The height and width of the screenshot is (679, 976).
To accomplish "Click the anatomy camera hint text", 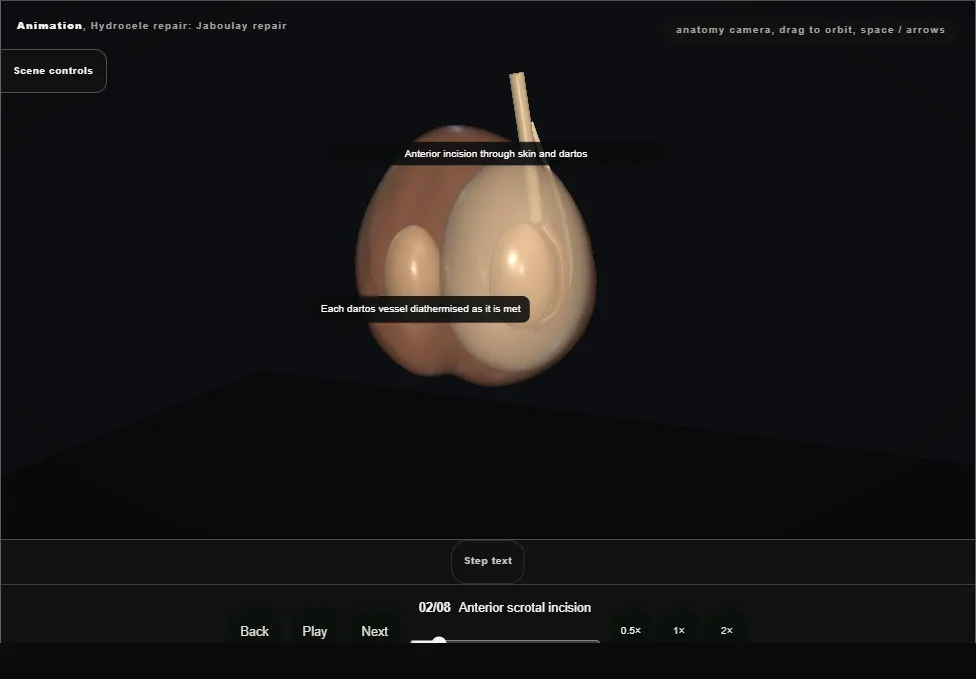I will [810, 30].
